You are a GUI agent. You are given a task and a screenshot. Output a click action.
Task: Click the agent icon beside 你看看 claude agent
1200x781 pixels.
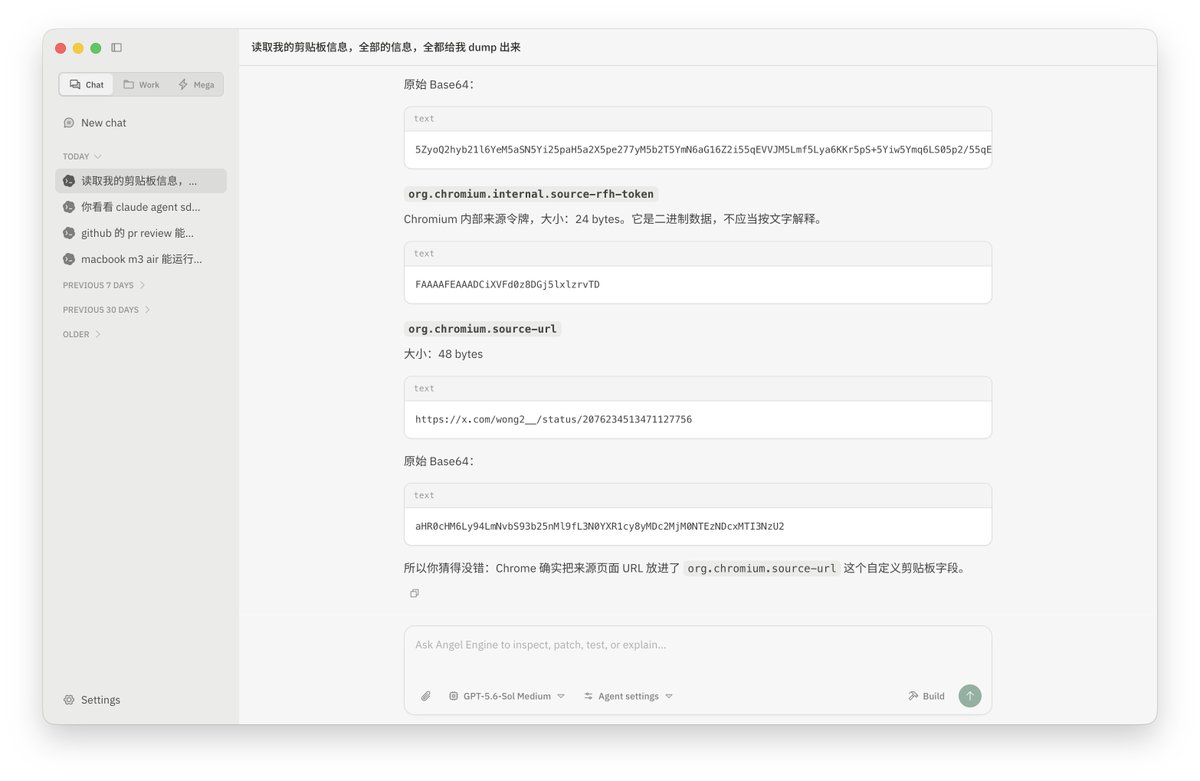tap(69, 207)
